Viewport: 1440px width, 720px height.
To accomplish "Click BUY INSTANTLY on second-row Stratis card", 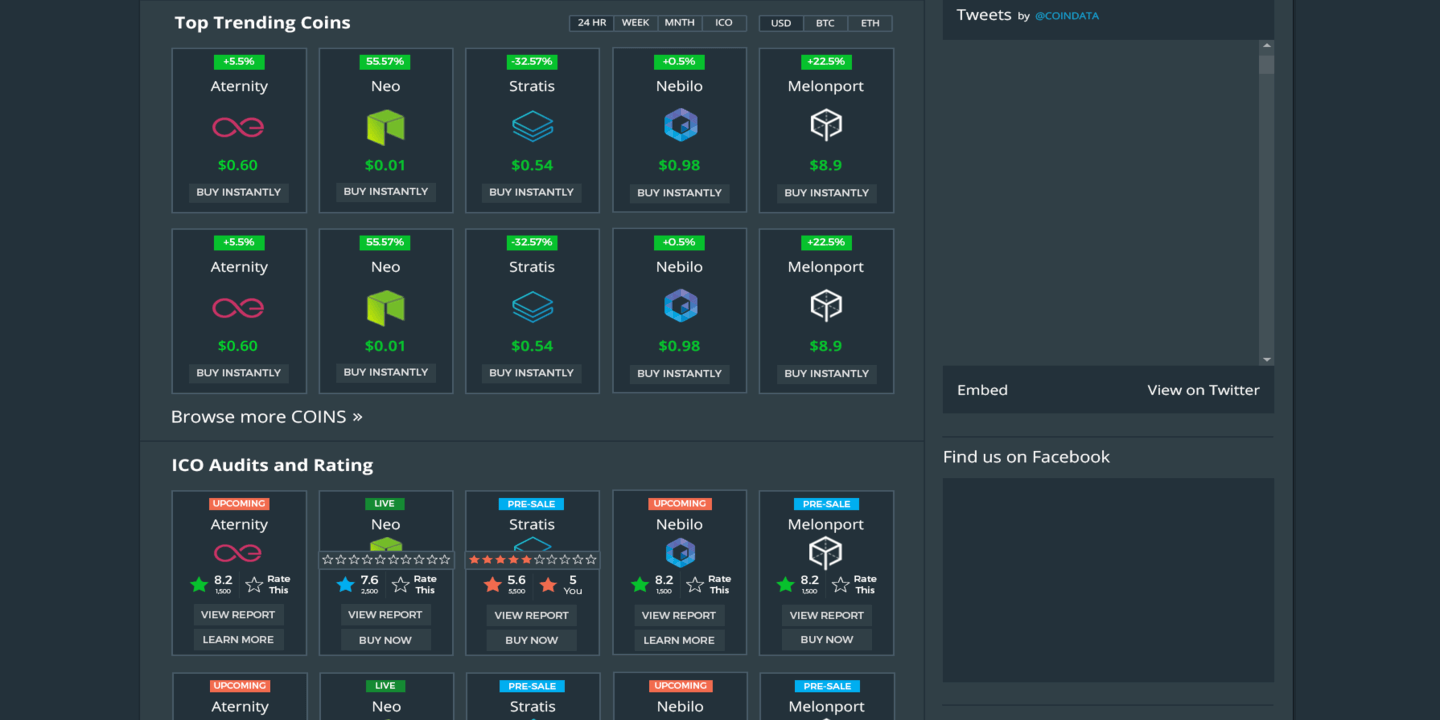I will pyautogui.click(x=532, y=373).
